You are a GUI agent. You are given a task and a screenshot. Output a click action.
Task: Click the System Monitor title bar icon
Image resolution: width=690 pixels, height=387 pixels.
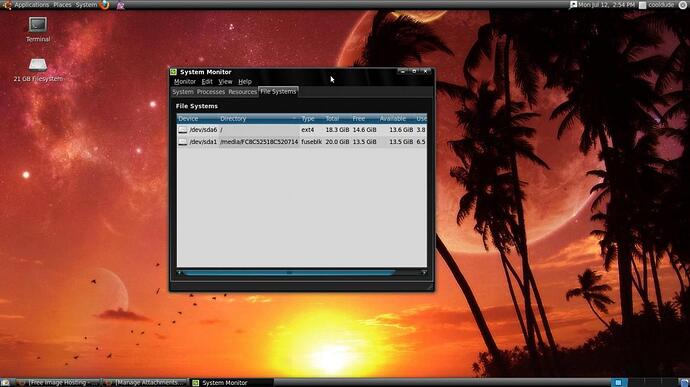[x=174, y=72]
